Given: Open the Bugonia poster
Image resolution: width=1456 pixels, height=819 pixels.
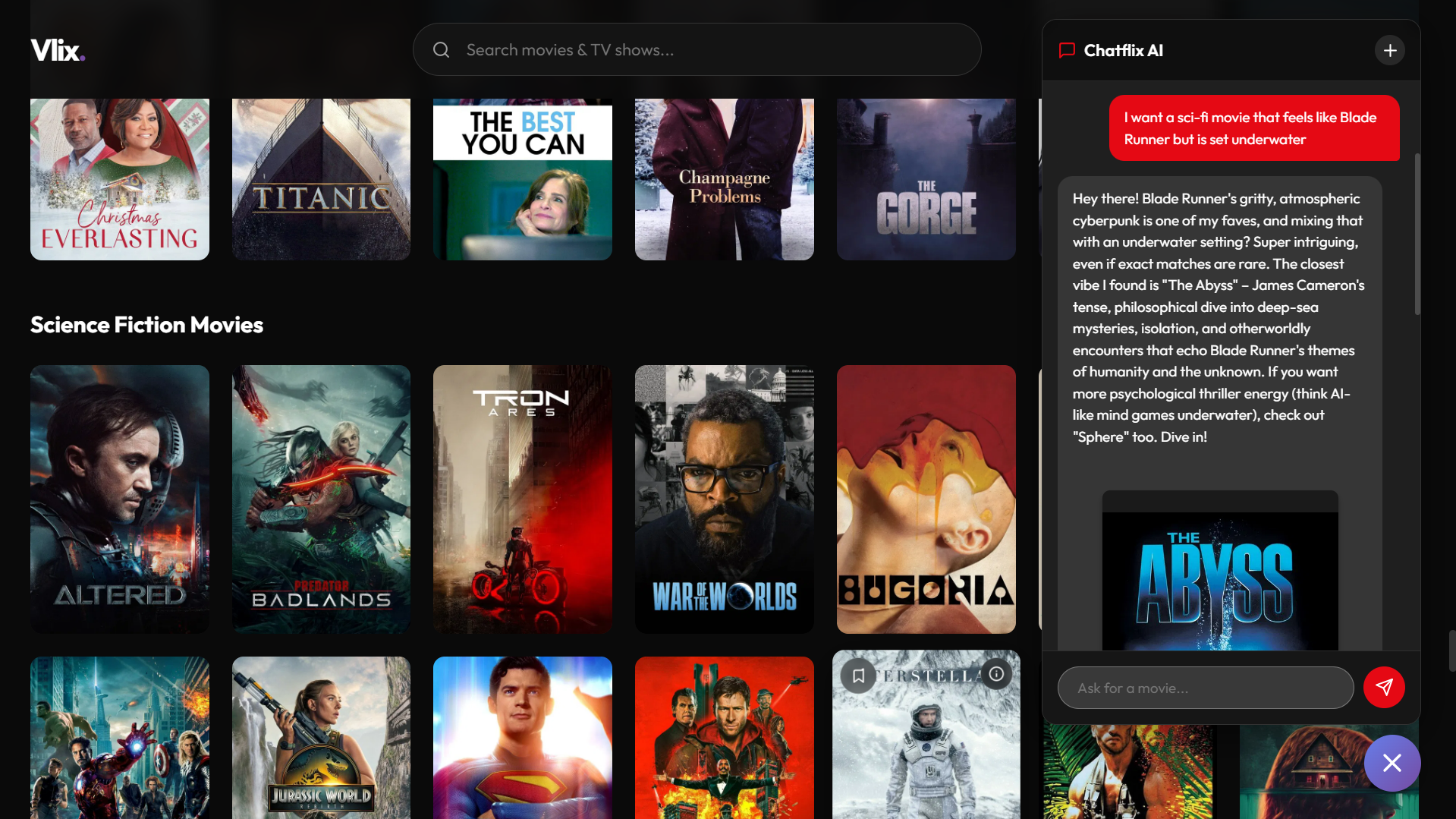Looking at the screenshot, I should click(x=926, y=499).
